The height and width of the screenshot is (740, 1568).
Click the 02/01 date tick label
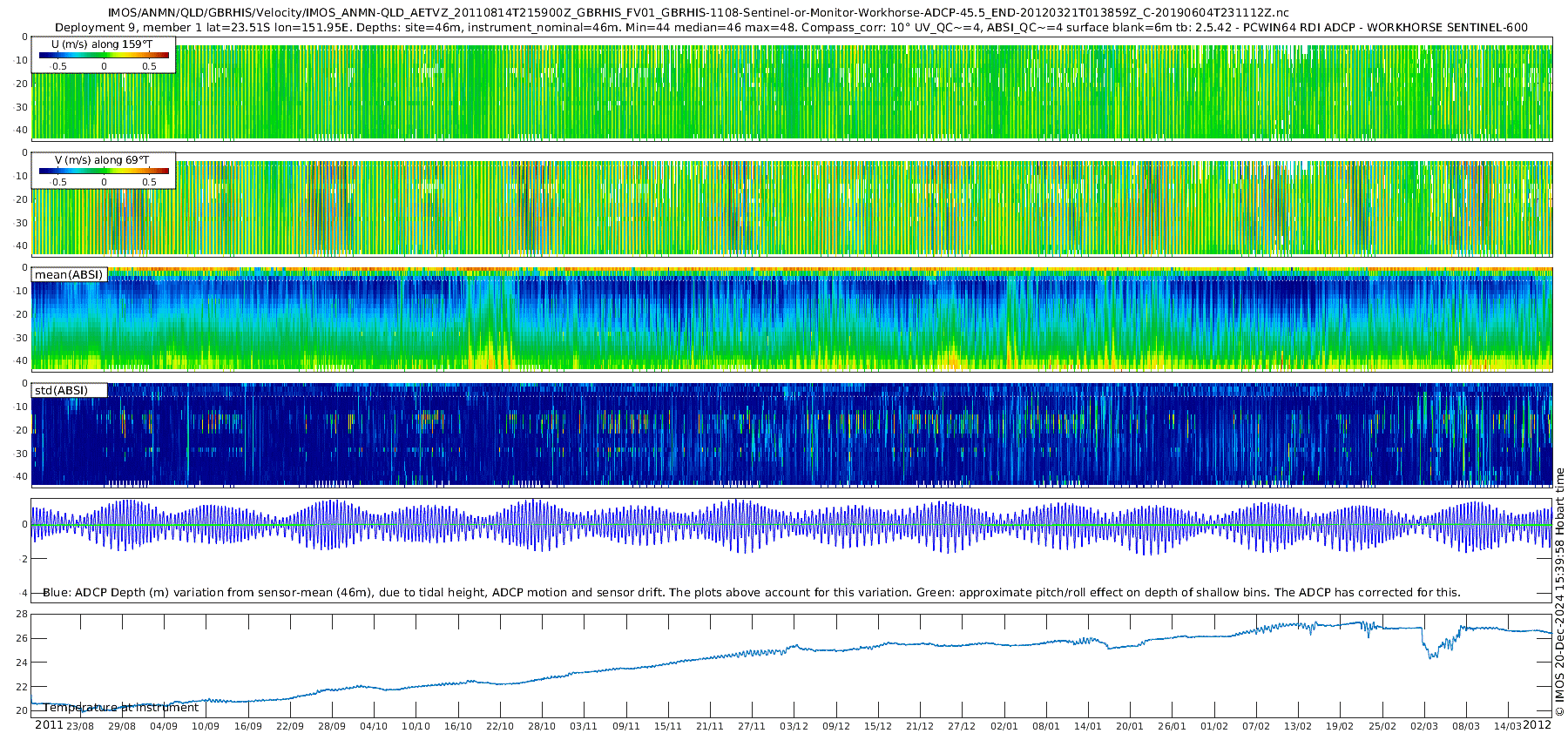1004,726
